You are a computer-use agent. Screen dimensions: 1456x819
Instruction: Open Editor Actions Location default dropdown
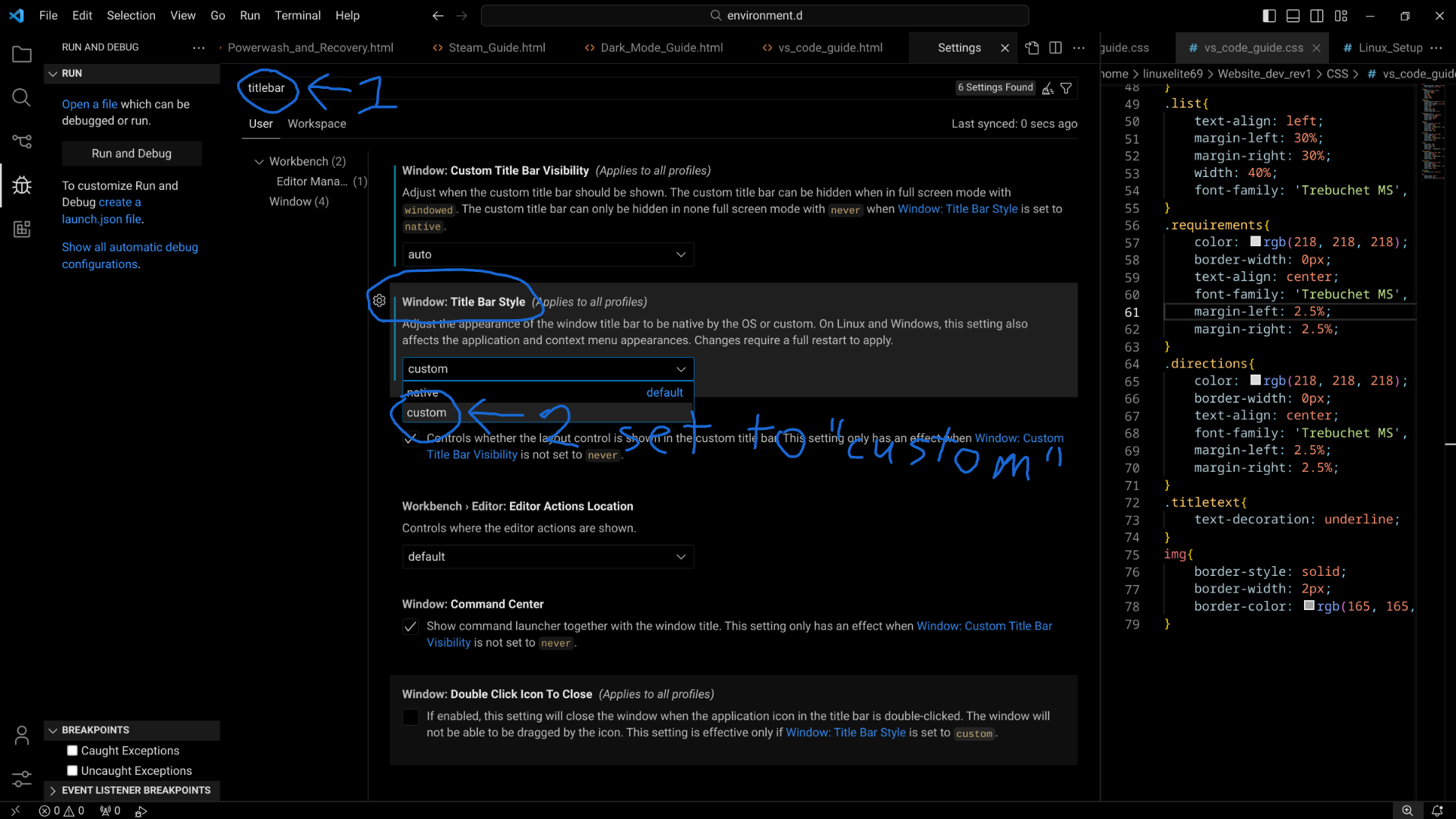548,557
